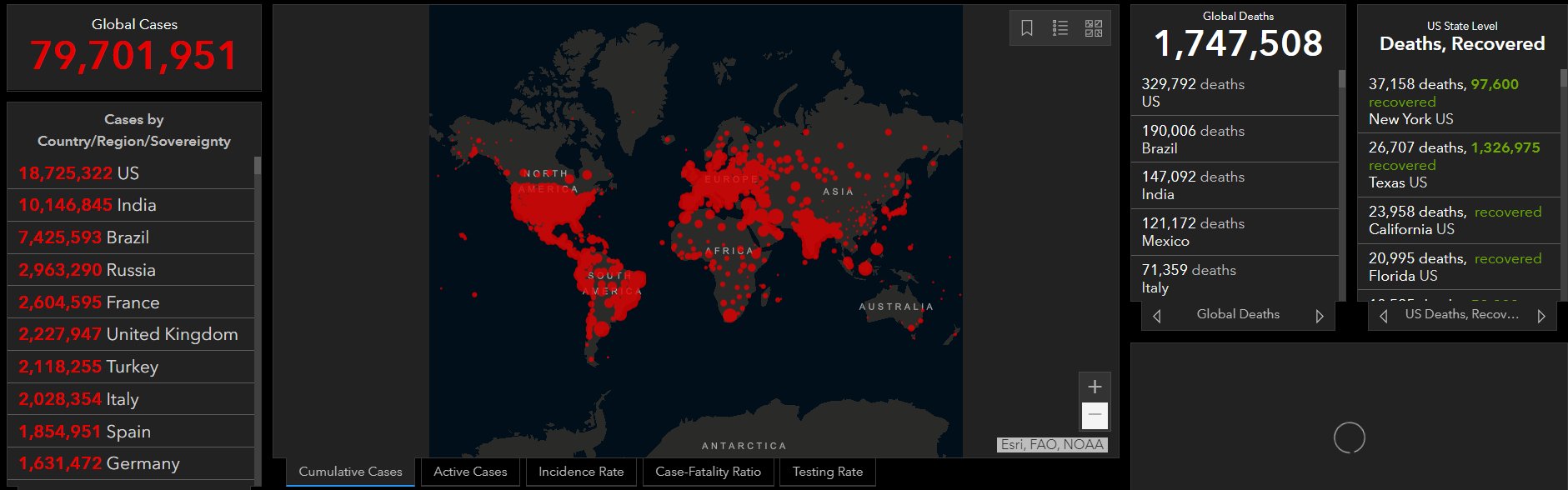Open the basemap gallery grid icon
The height and width of the screenshot is (490, 1568).
1094,28
